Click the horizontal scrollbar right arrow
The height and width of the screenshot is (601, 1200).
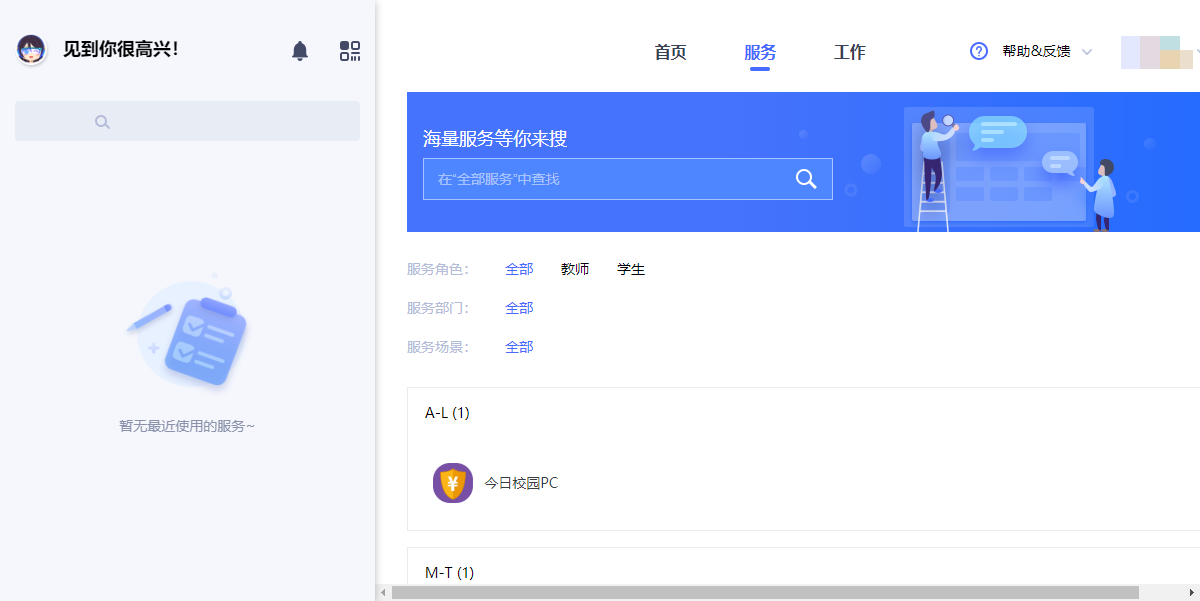[1192, 593]
